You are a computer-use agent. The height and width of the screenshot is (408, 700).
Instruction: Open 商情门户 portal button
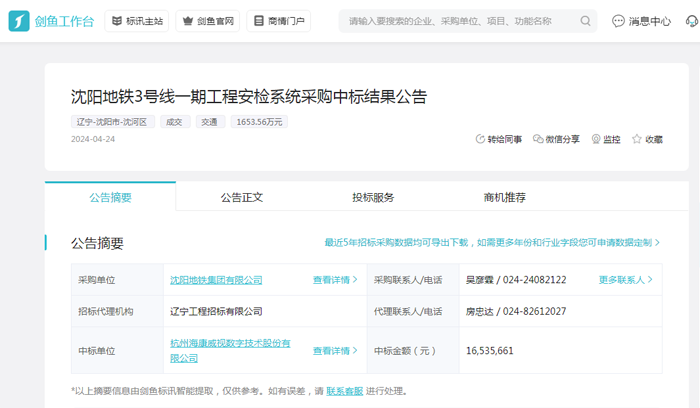click(278, 21)
